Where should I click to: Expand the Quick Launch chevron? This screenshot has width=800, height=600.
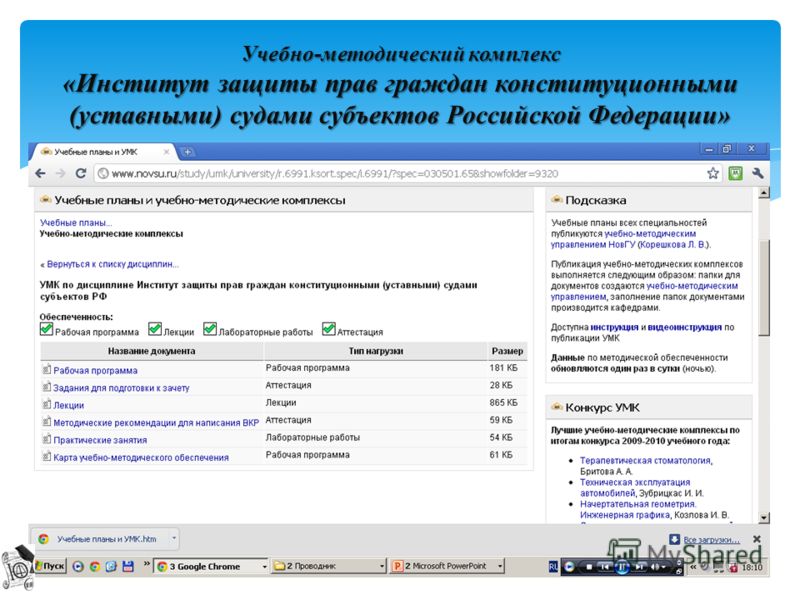(146, 564)
